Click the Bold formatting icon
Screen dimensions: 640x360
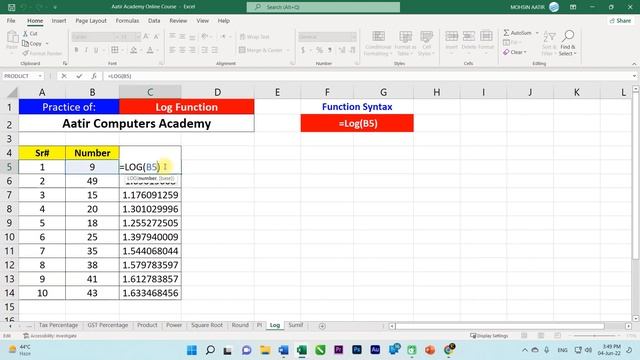click(76, 50)
